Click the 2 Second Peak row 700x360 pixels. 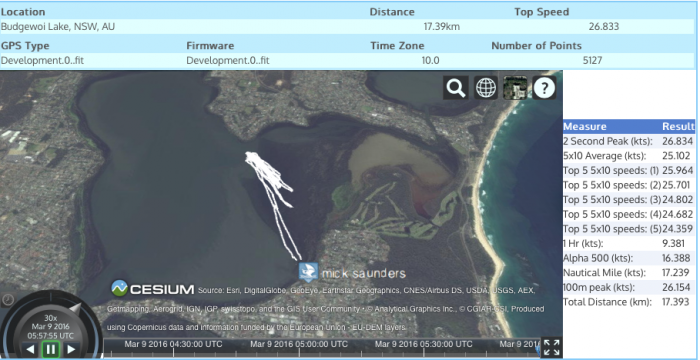click(x=629, y=141)
